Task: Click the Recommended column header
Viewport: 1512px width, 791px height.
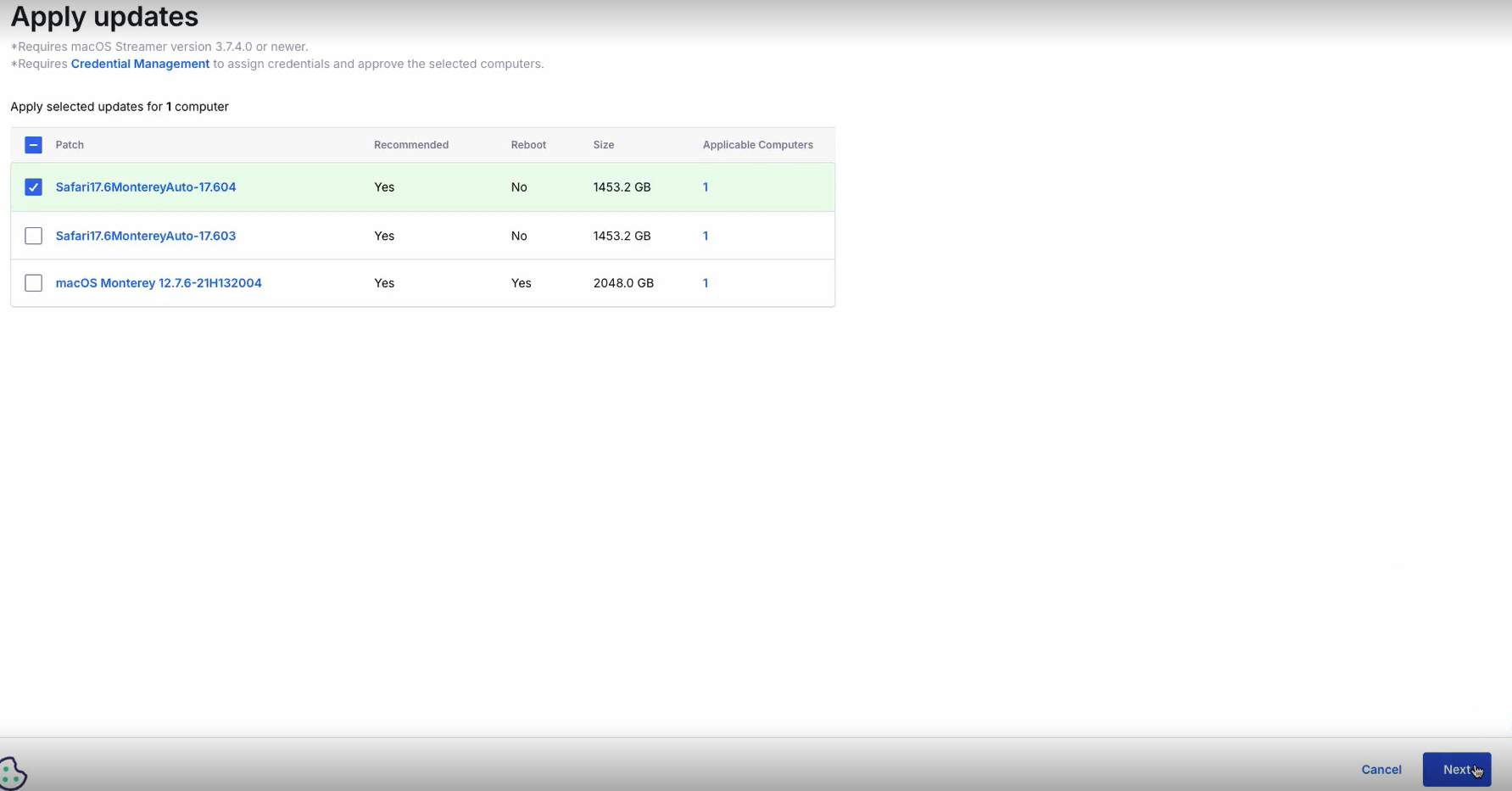Action: 411,145
